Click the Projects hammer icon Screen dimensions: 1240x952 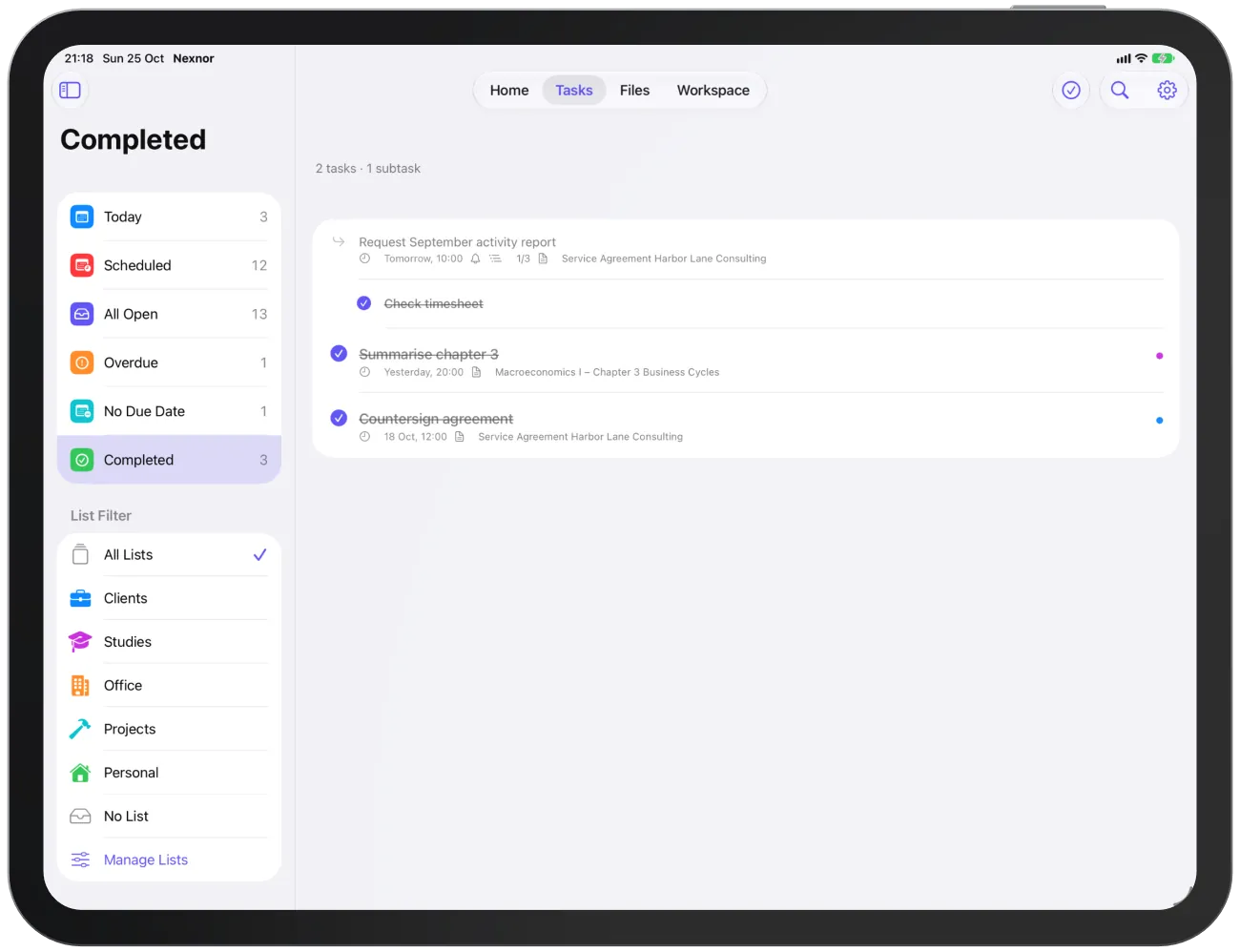[x=80, y=729]
